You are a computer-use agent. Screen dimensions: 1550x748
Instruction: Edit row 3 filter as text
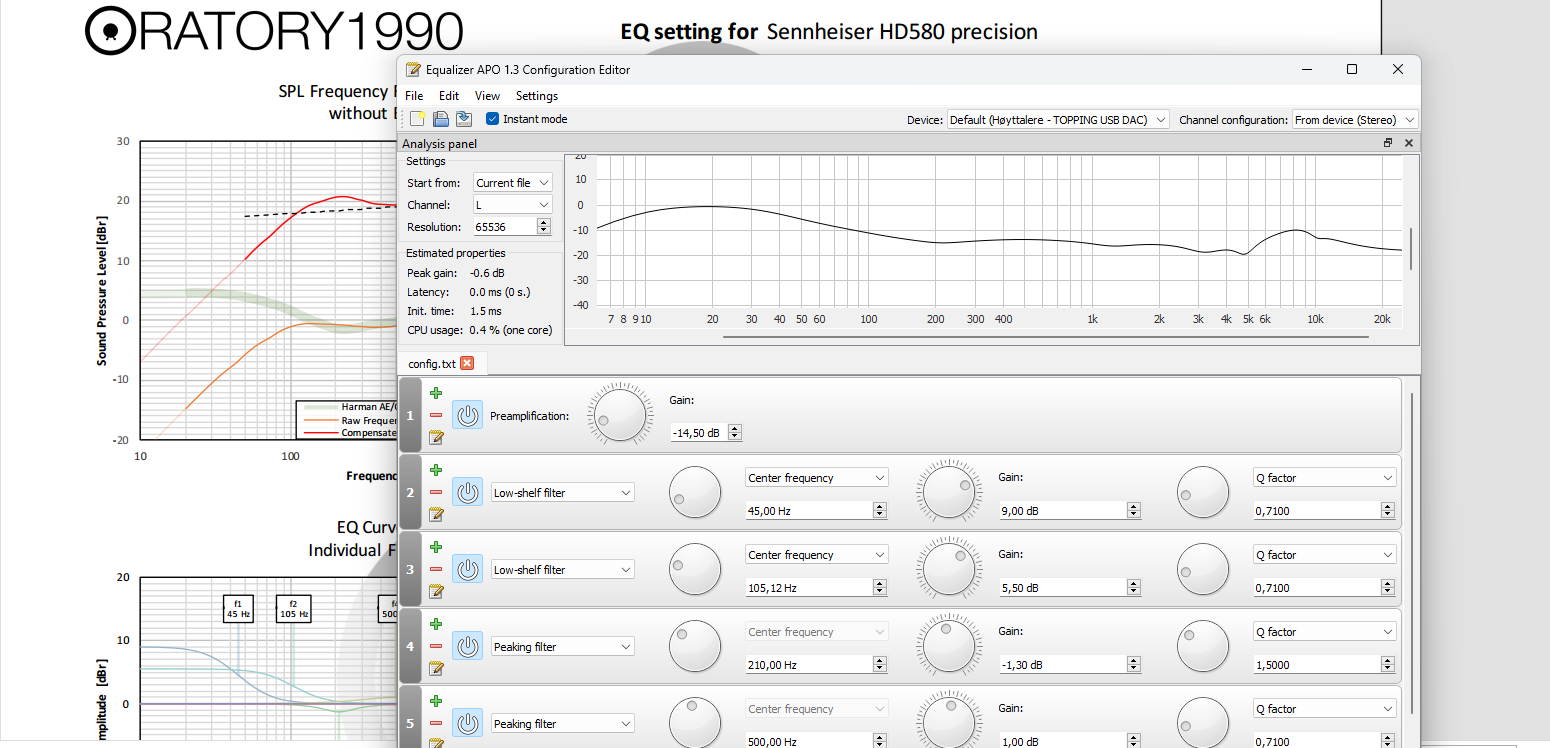(436, 591)
